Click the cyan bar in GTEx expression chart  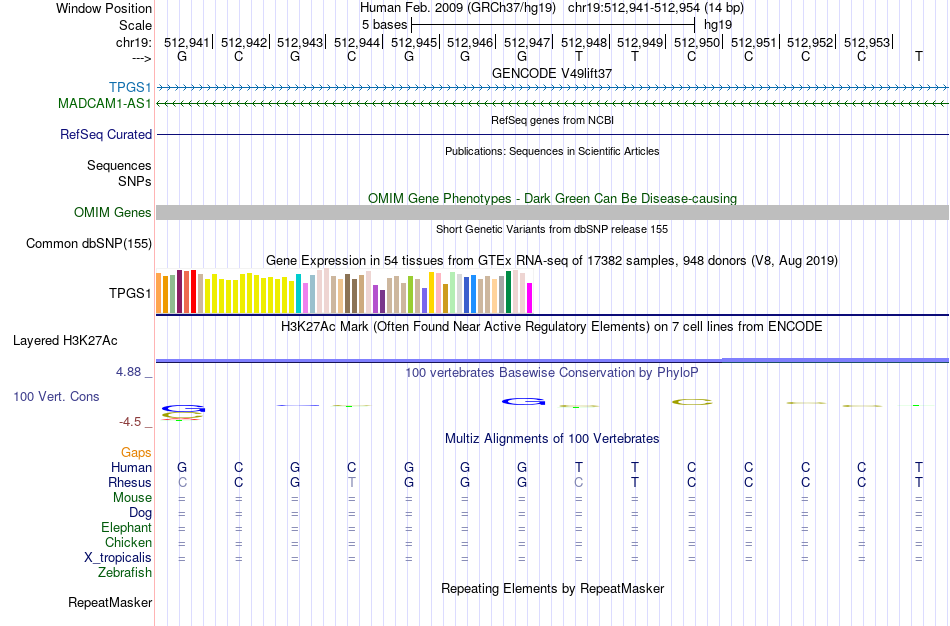[298, 293]
